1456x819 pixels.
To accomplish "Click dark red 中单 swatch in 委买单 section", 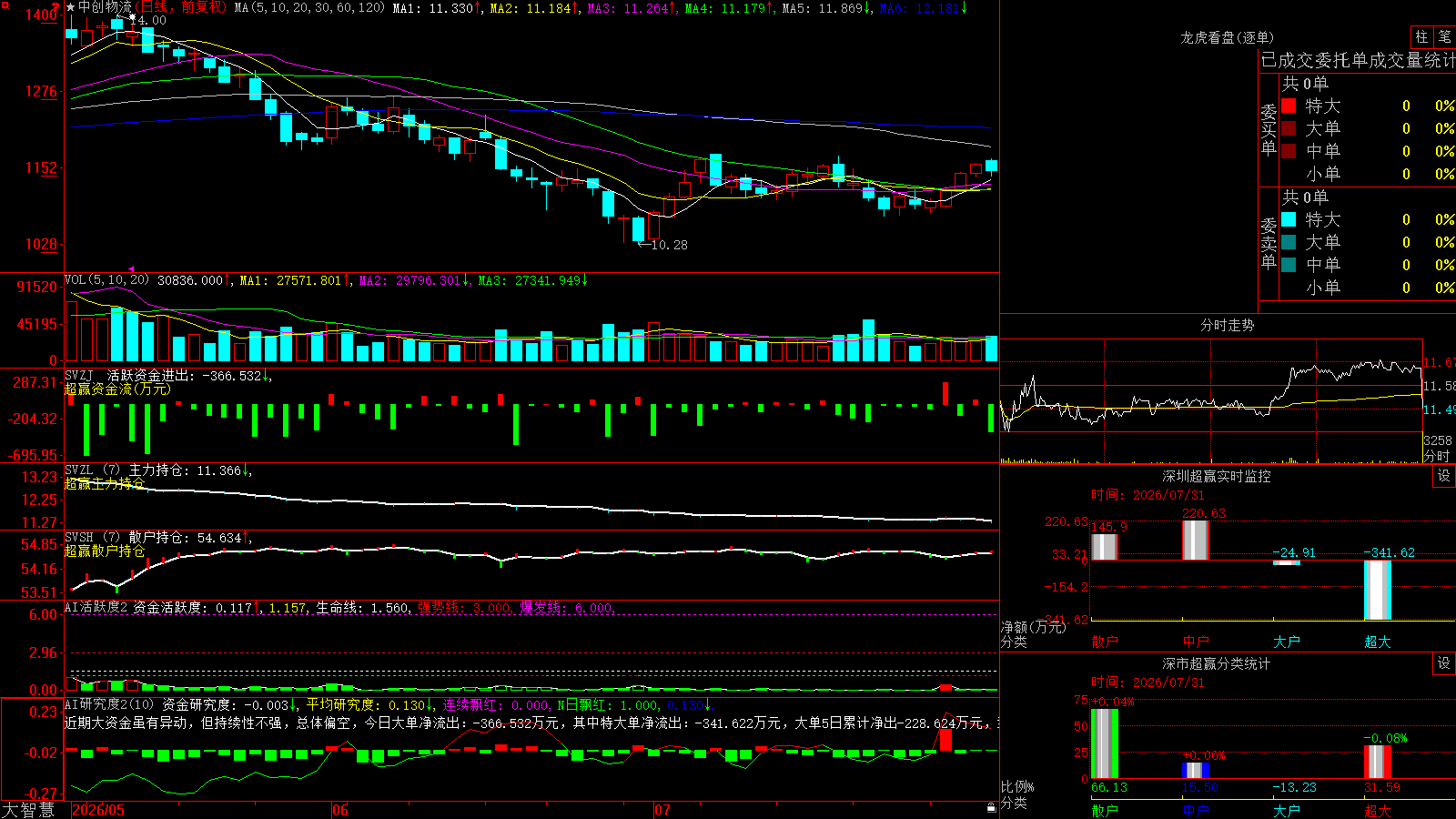I will pyautogui.click(x=1289, y=151).
